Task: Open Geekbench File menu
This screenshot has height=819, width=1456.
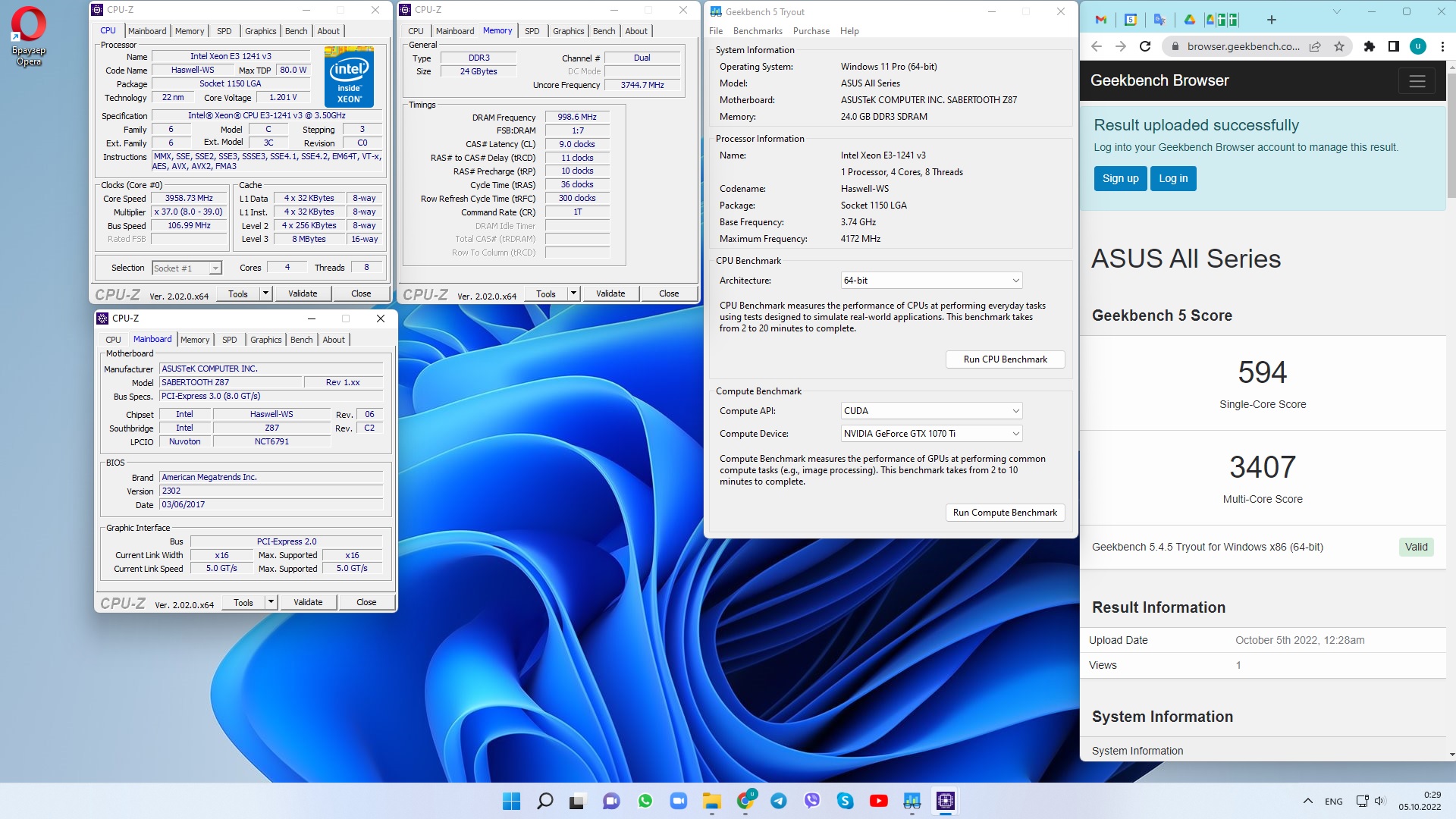Action: click(x=716, y=31)
